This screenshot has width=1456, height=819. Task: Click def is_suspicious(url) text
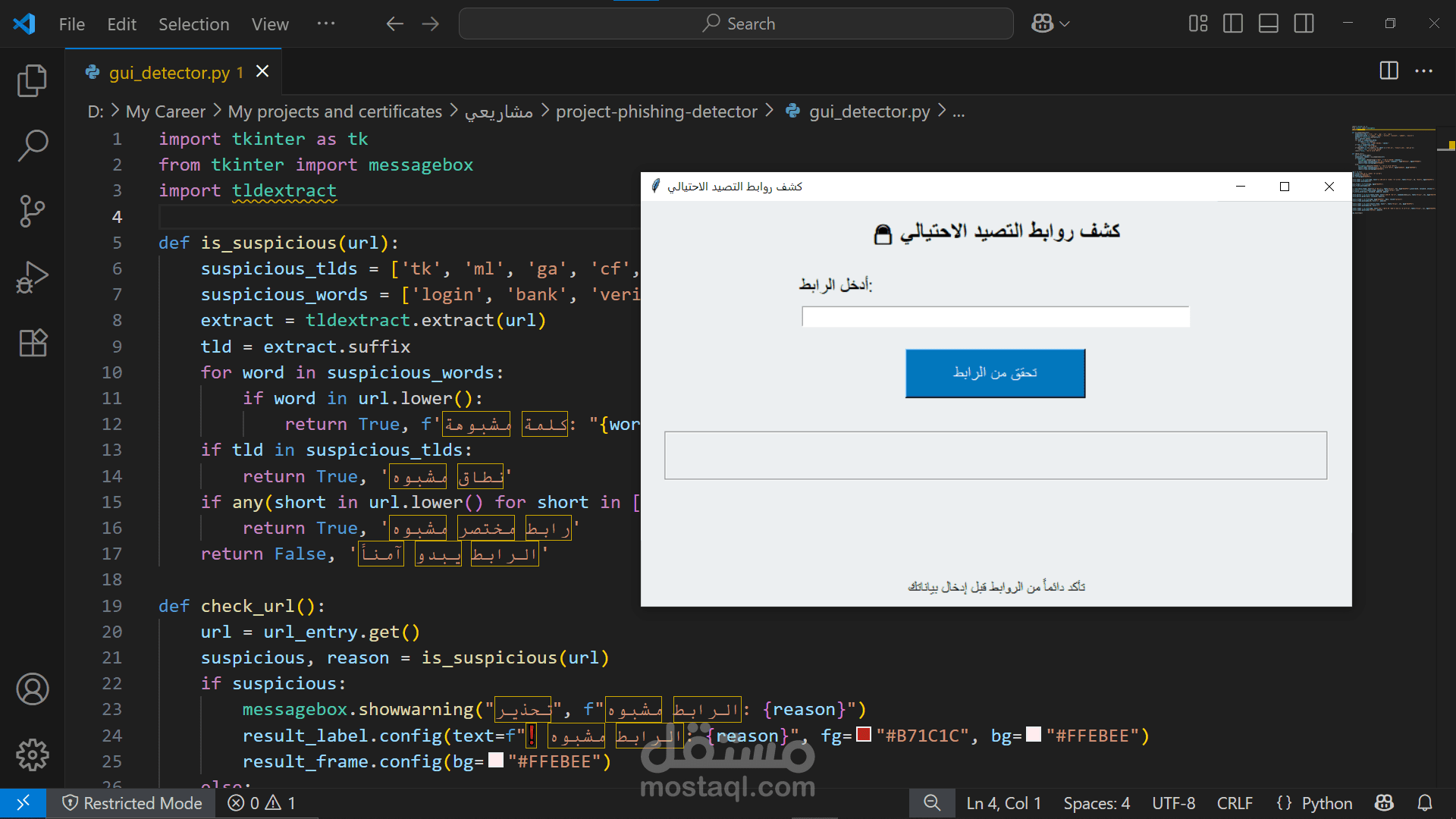tap(278, 243)
